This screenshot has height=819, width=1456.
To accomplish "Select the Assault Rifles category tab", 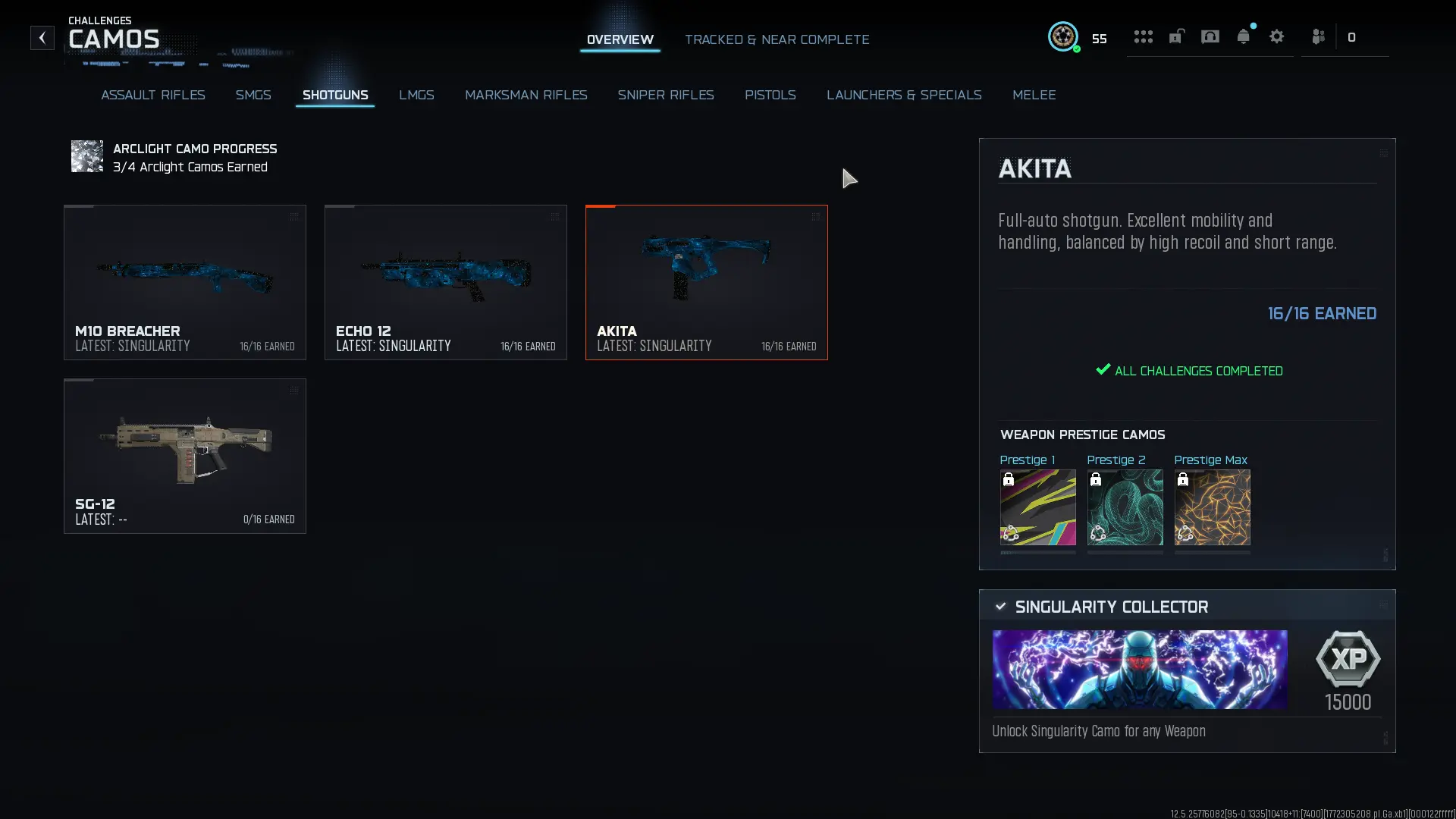I will (153, 95).
